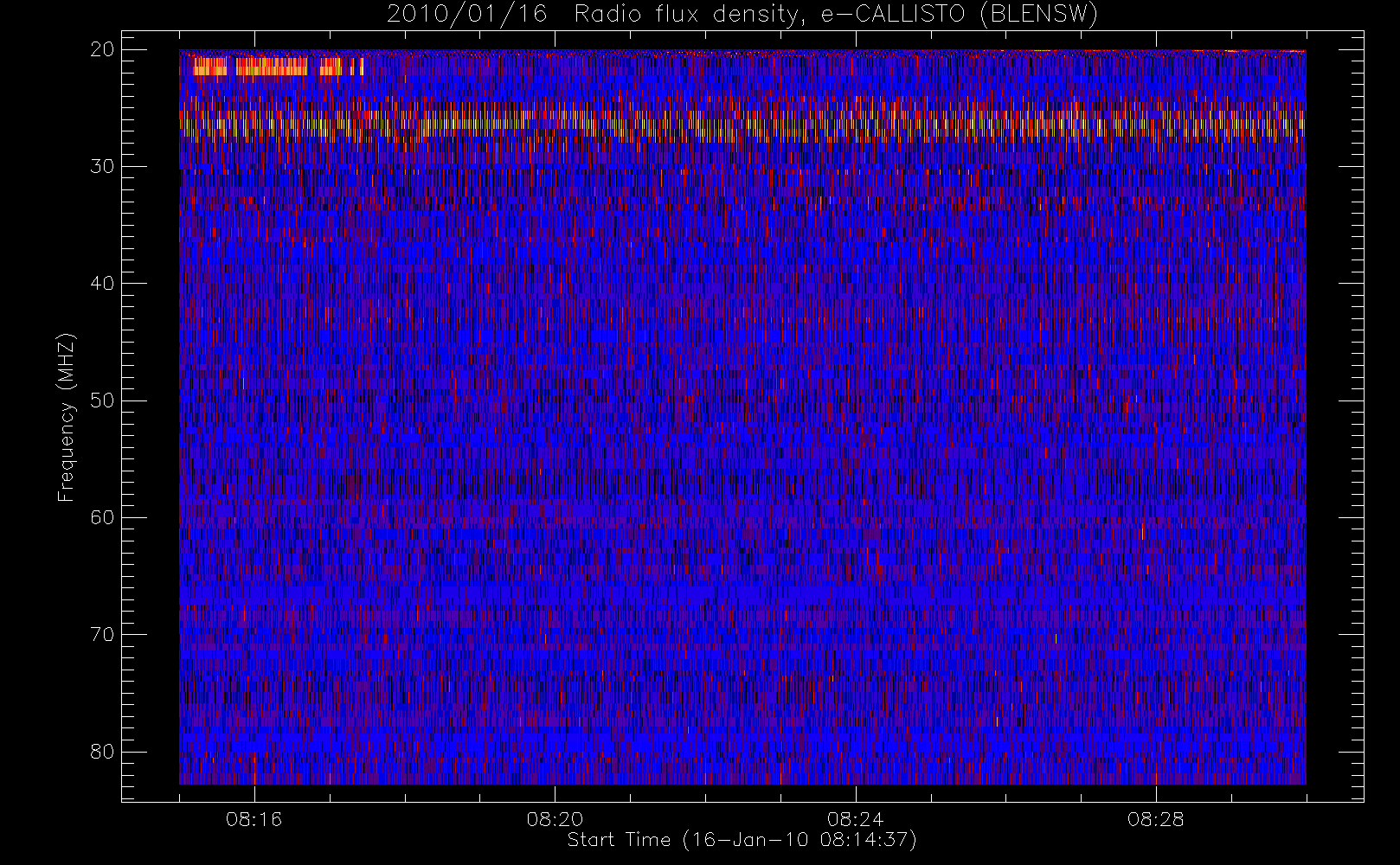Click the 08:16 time tick label
This screenshot has height=865, width=1400.
point(254,819)
